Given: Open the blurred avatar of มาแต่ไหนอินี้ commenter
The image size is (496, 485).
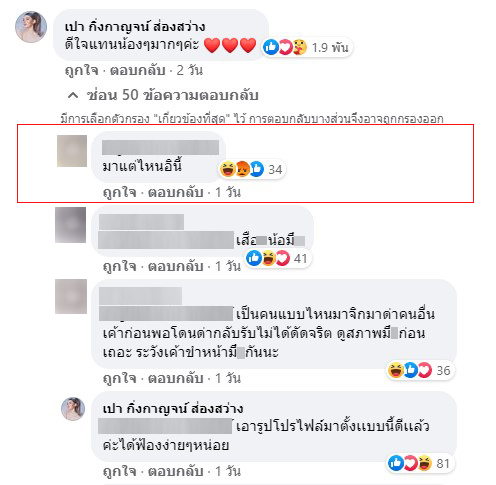Looking at the screenshot, I should click(72, 151).
